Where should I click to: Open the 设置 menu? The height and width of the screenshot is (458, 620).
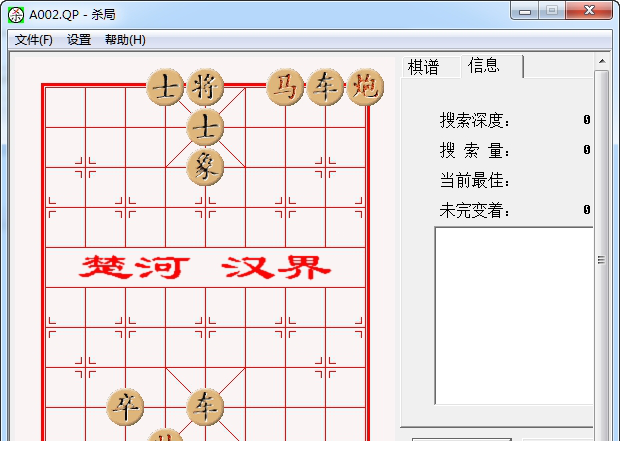pyautogui.click(x=79, y=40)
